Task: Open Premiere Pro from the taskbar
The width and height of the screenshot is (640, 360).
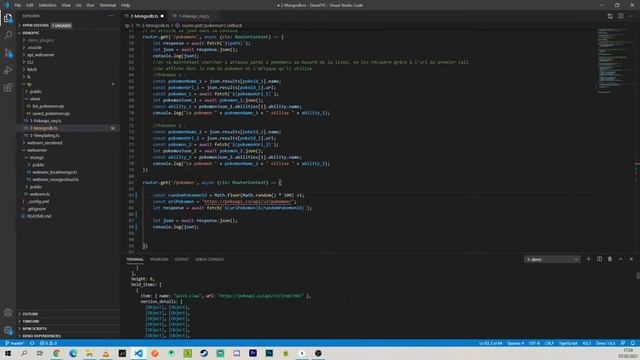Action: (253, 353)
